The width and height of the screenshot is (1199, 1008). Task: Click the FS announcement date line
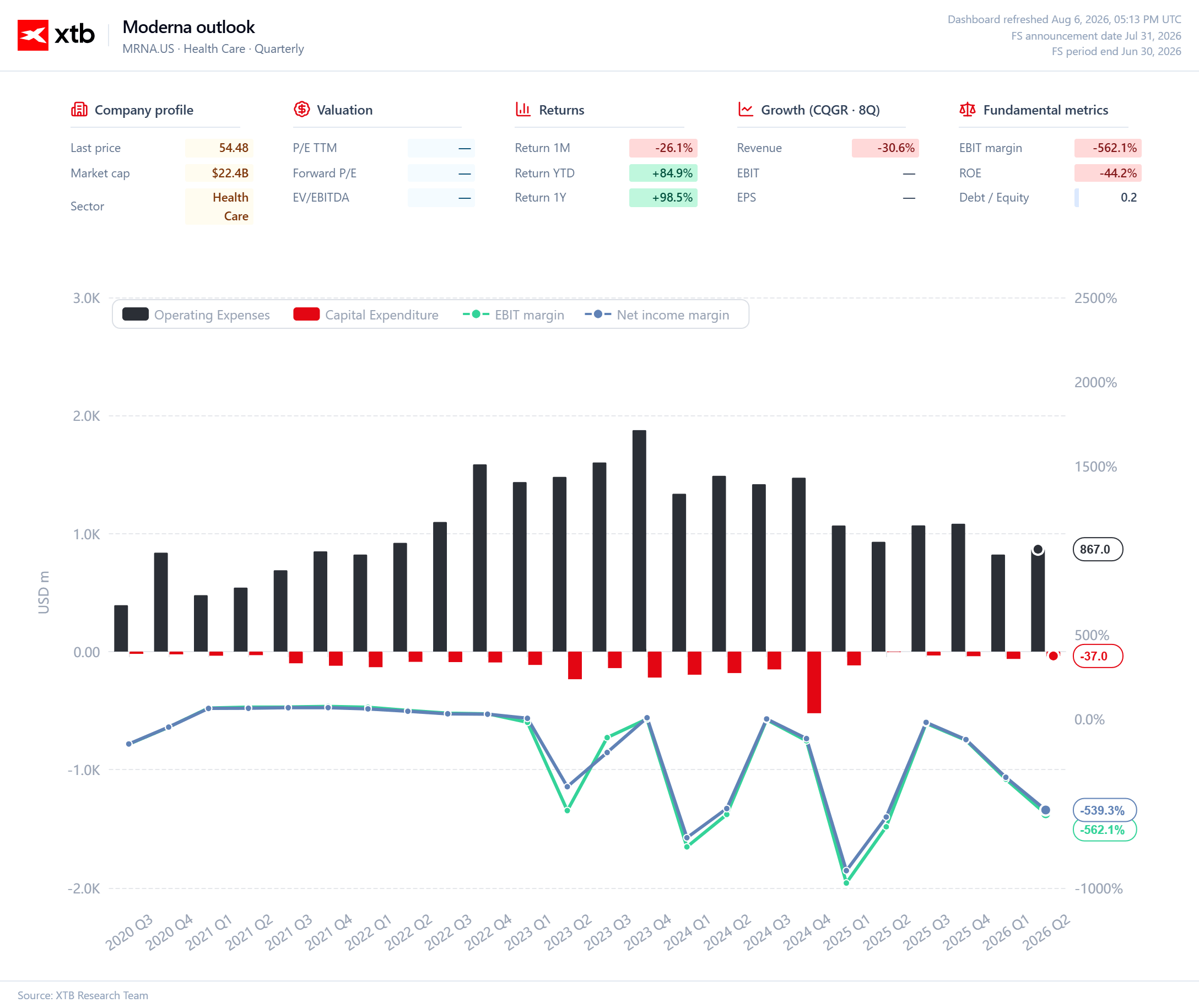point(1096,36)
